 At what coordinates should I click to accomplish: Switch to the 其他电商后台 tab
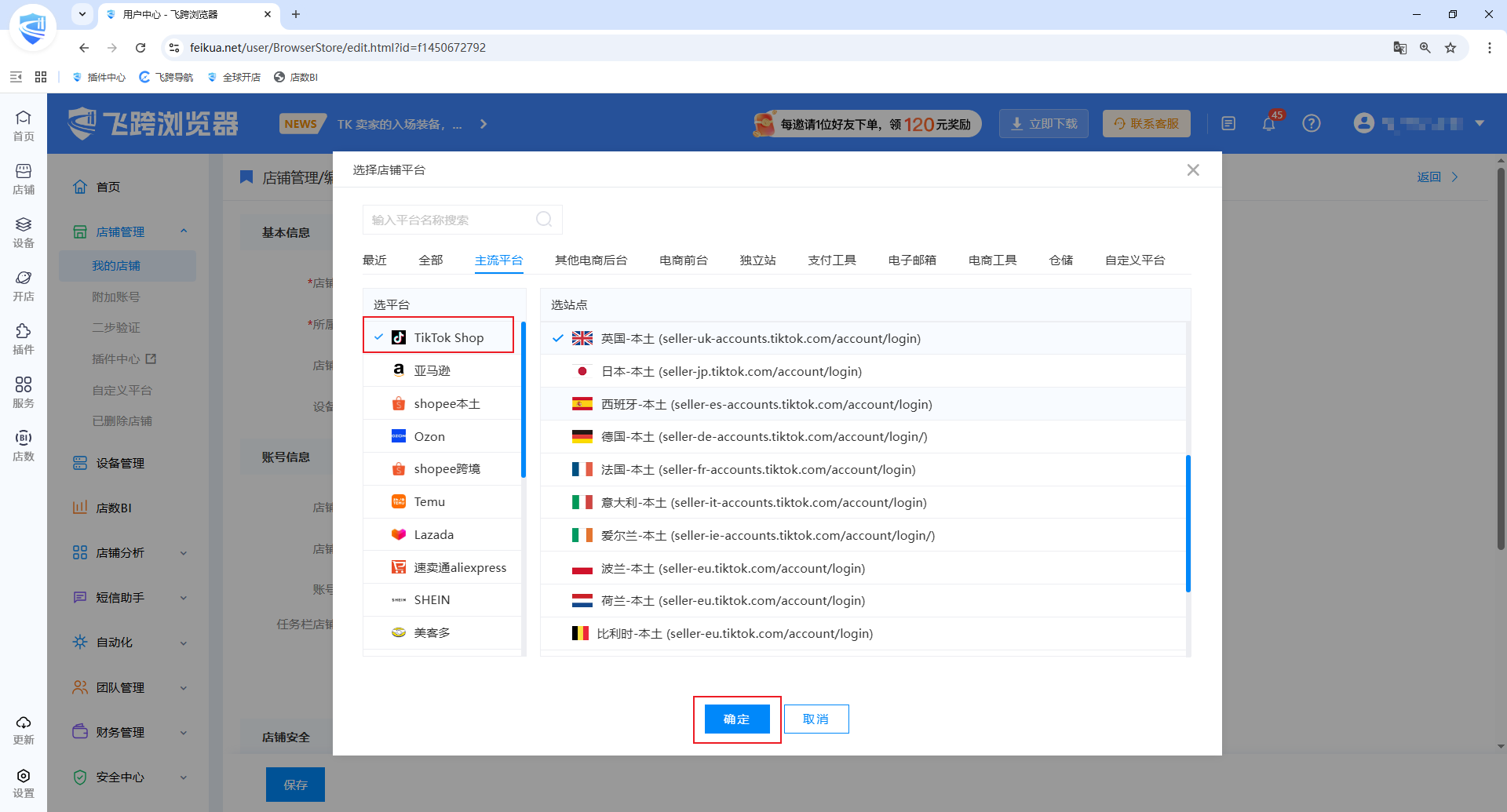[x=591, y=260]
